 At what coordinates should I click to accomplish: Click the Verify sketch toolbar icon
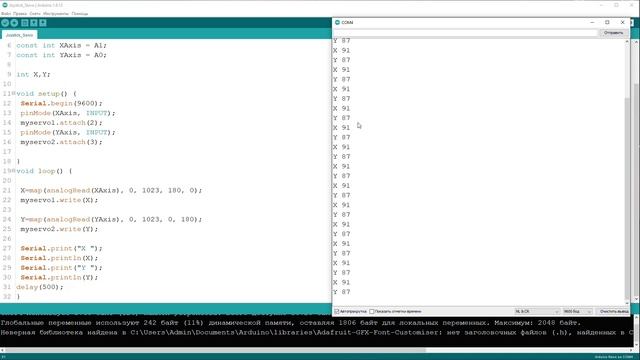(x=5, y=23)
